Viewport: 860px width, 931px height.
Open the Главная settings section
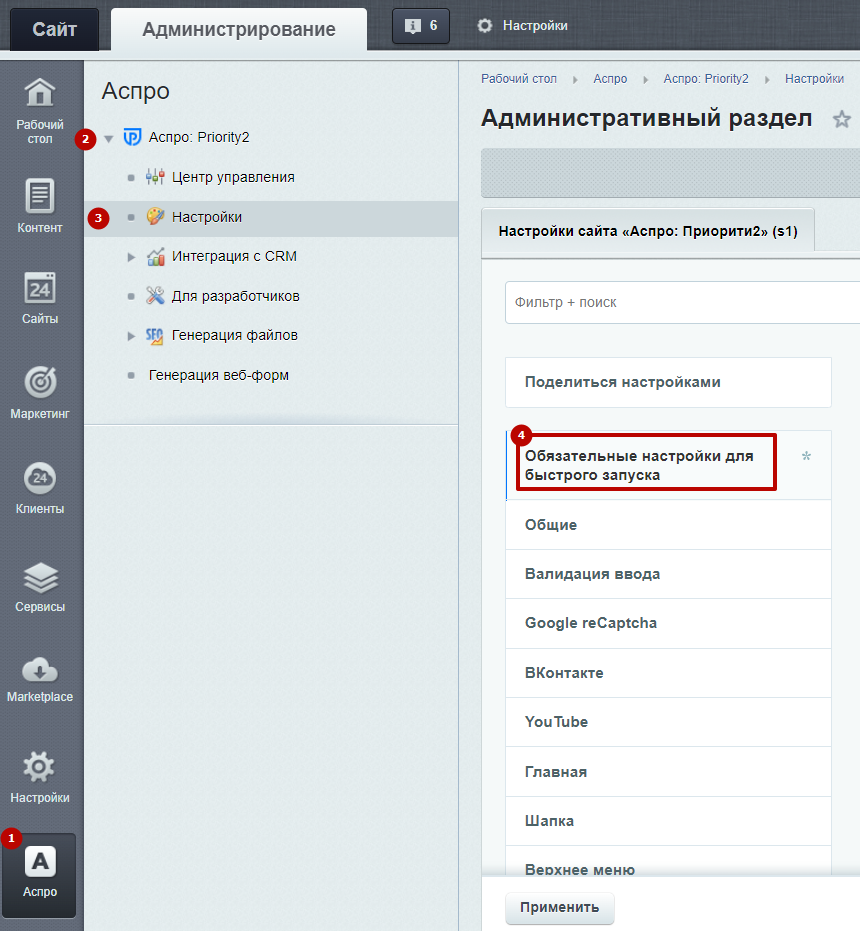668,772
